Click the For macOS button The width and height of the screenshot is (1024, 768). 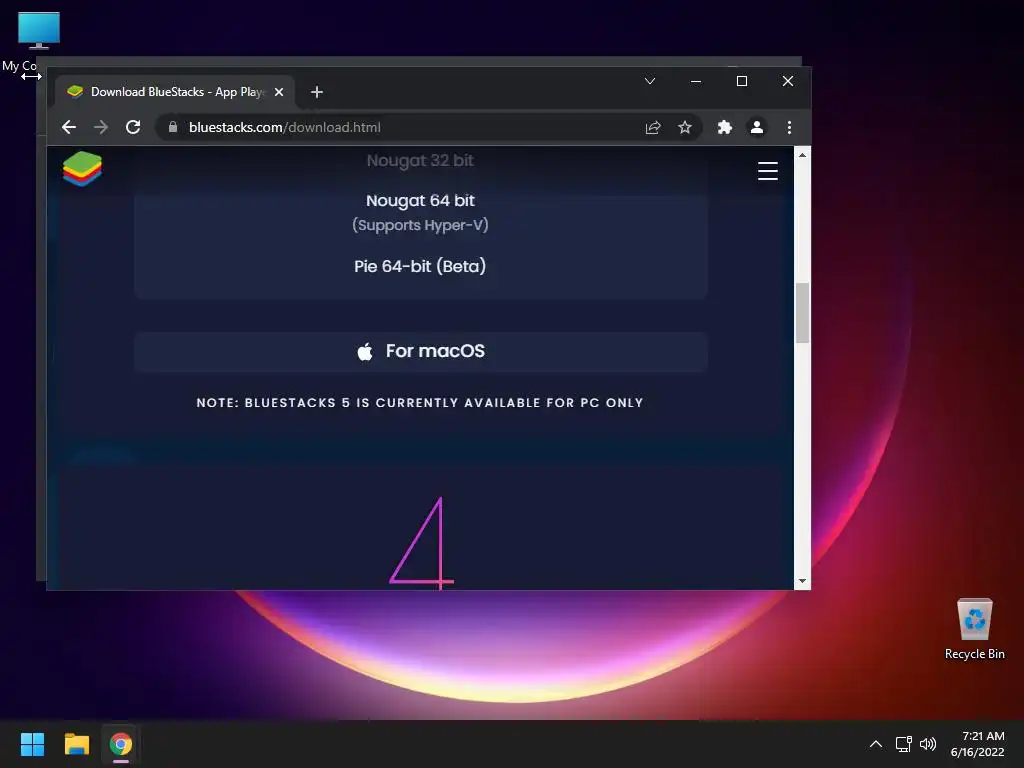click(421, 351)
